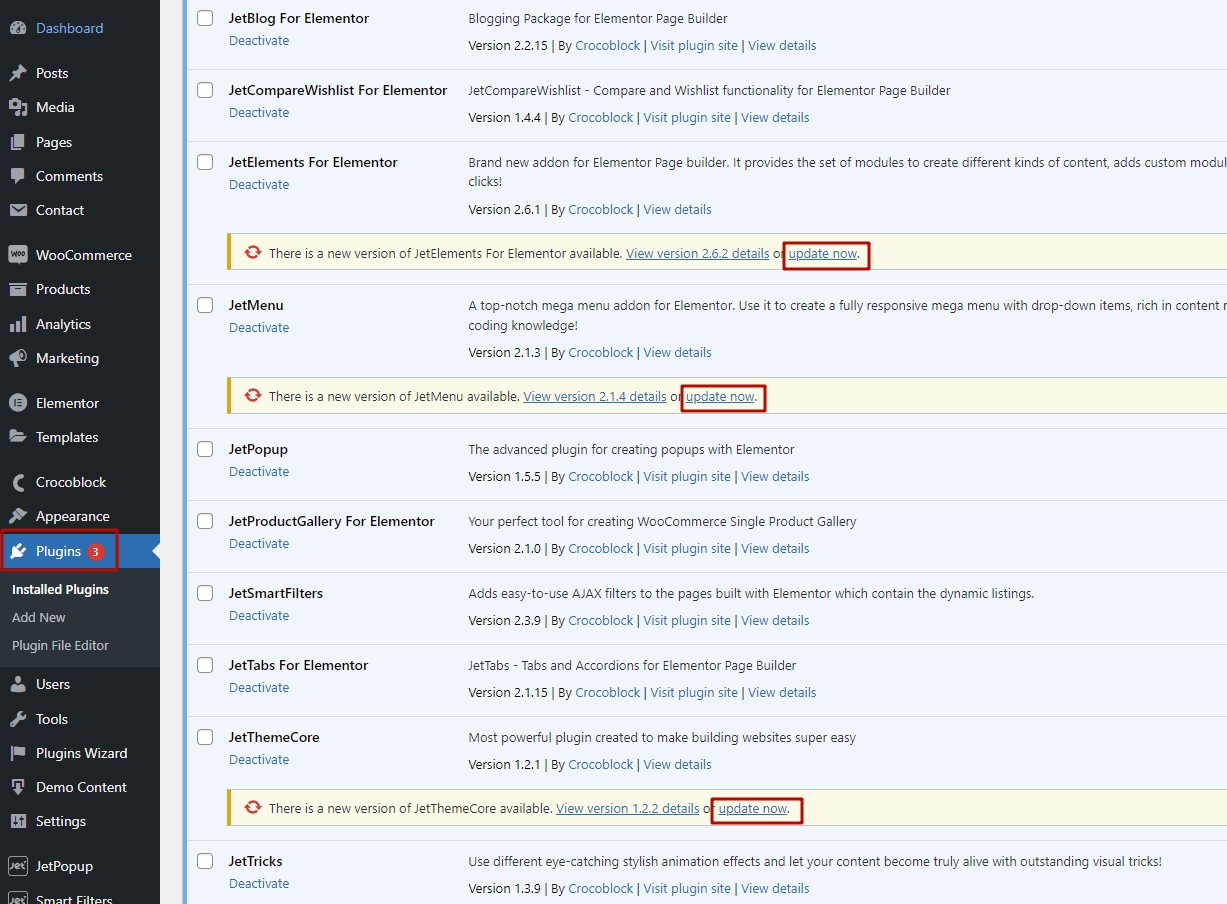Viewport: 1227px width, 904px height.
Task: Open the Plugin File Editor
Action: pos(60,645)
